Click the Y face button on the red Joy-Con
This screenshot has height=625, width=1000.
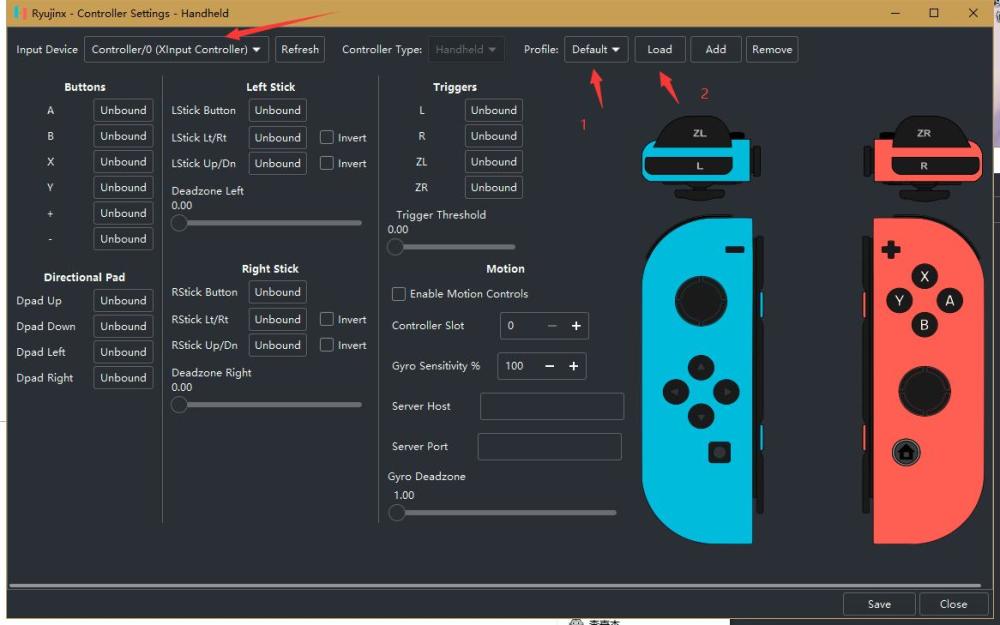point(899,300)
